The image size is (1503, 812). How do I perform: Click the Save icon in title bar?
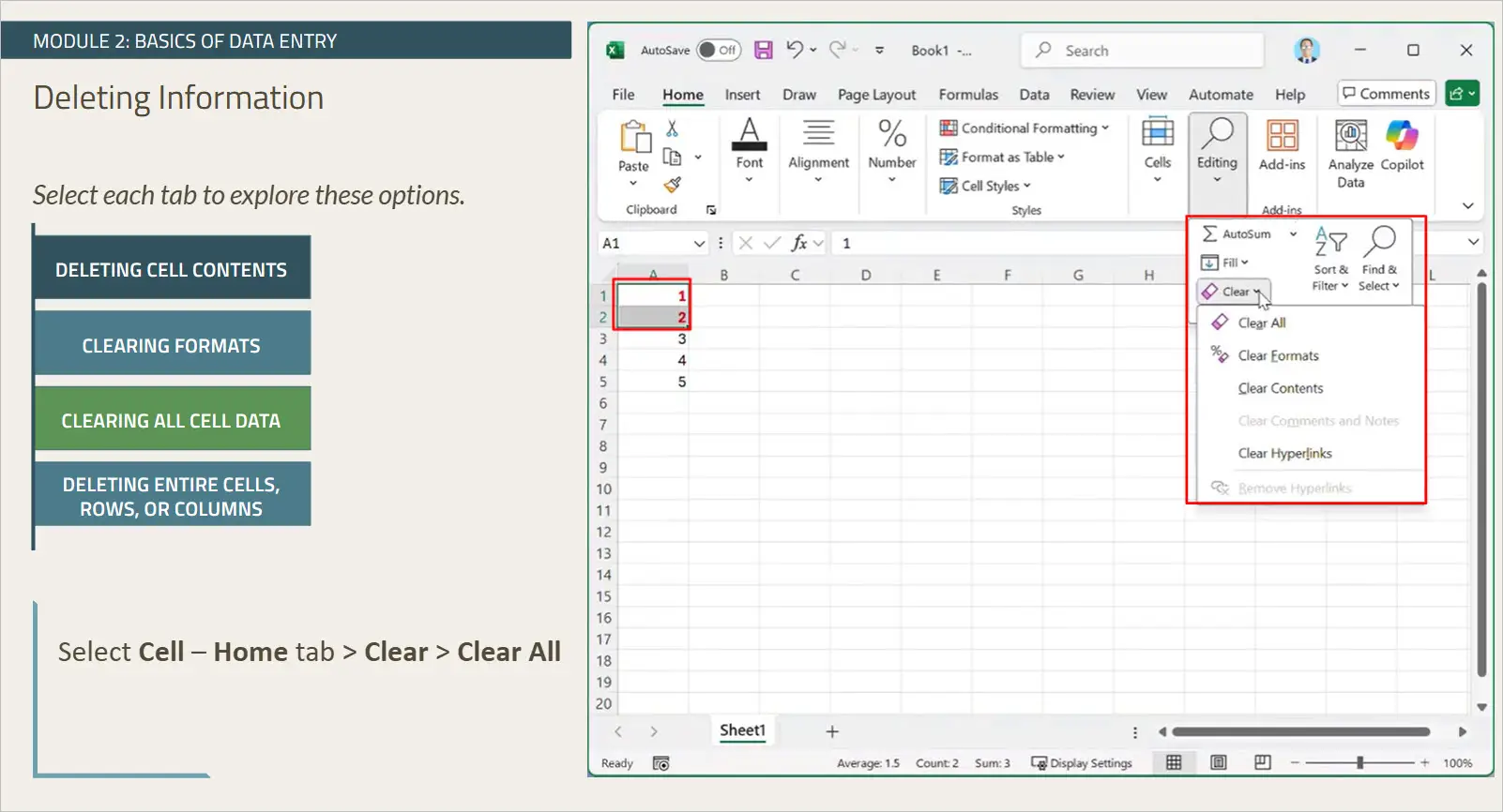[x=764, y=51]
